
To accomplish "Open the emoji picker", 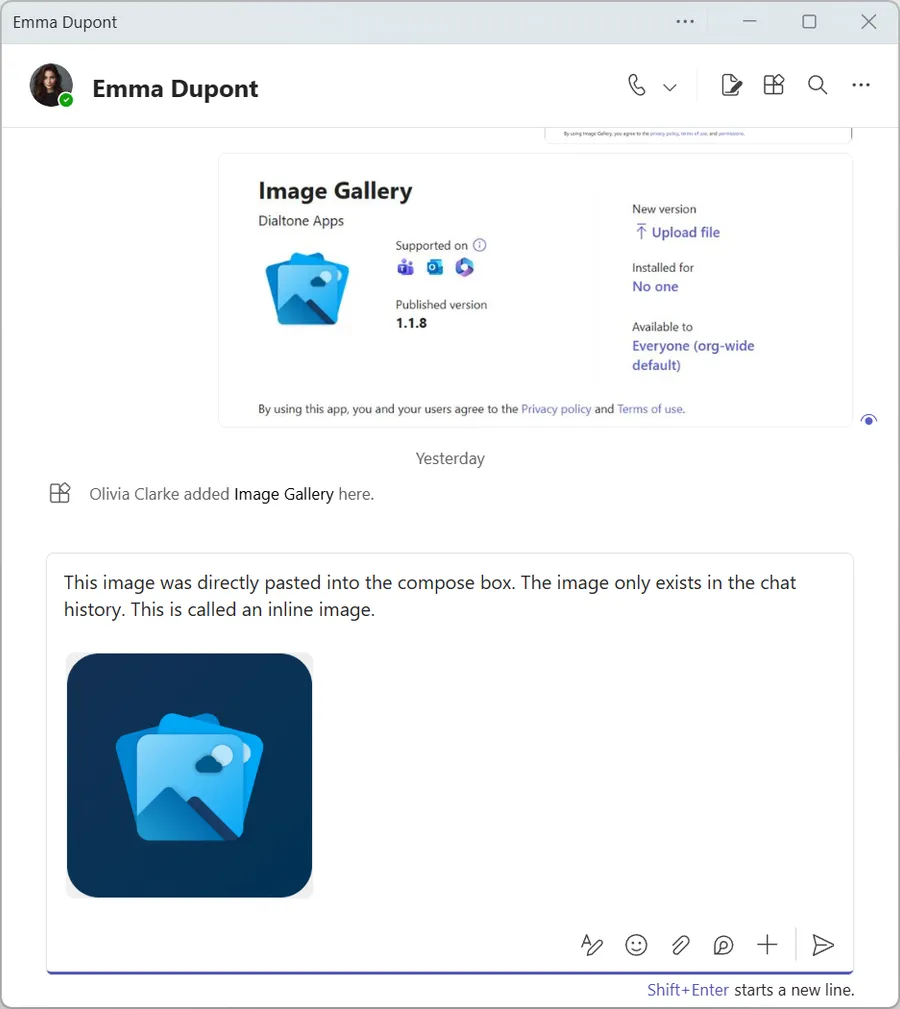I will (636, 945).
